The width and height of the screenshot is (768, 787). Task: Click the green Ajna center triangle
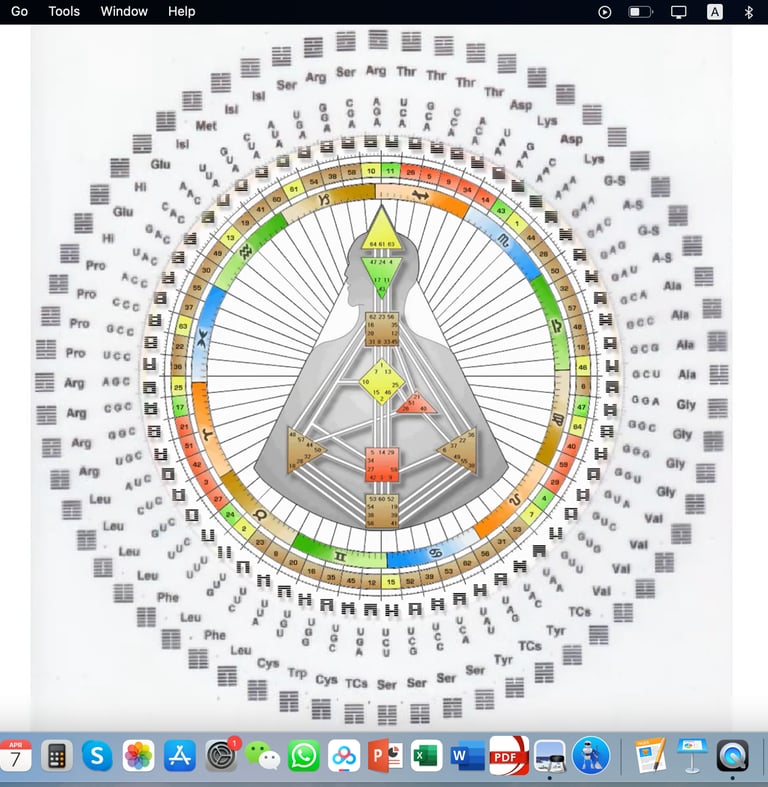coord(381,276)
